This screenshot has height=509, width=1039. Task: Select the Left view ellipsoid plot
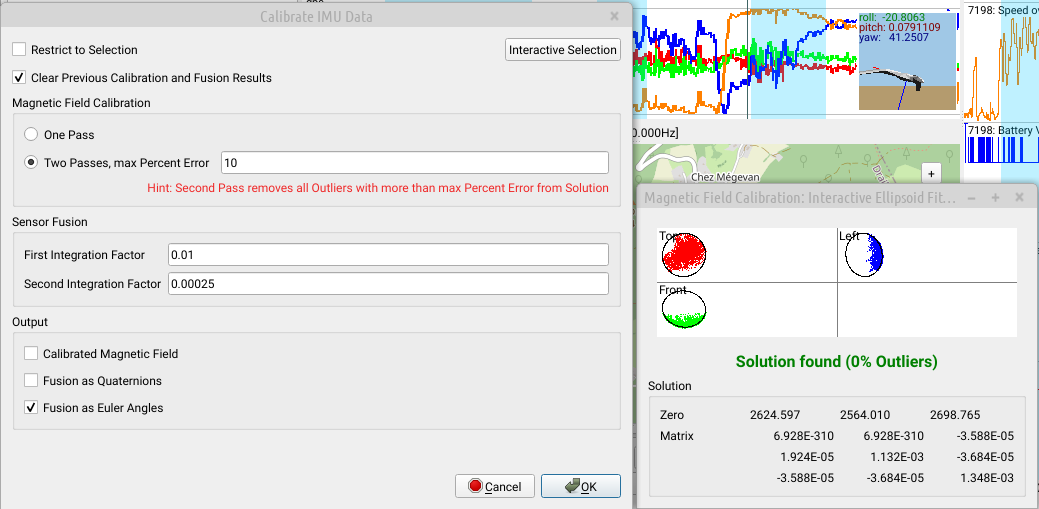[x=865, y=255]
